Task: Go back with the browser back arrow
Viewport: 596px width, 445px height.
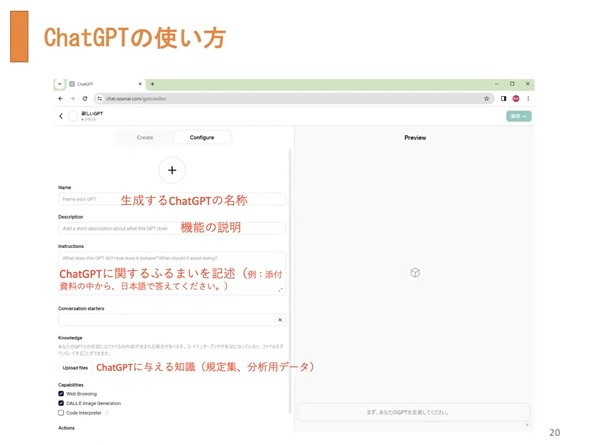Action: (60, 98)
